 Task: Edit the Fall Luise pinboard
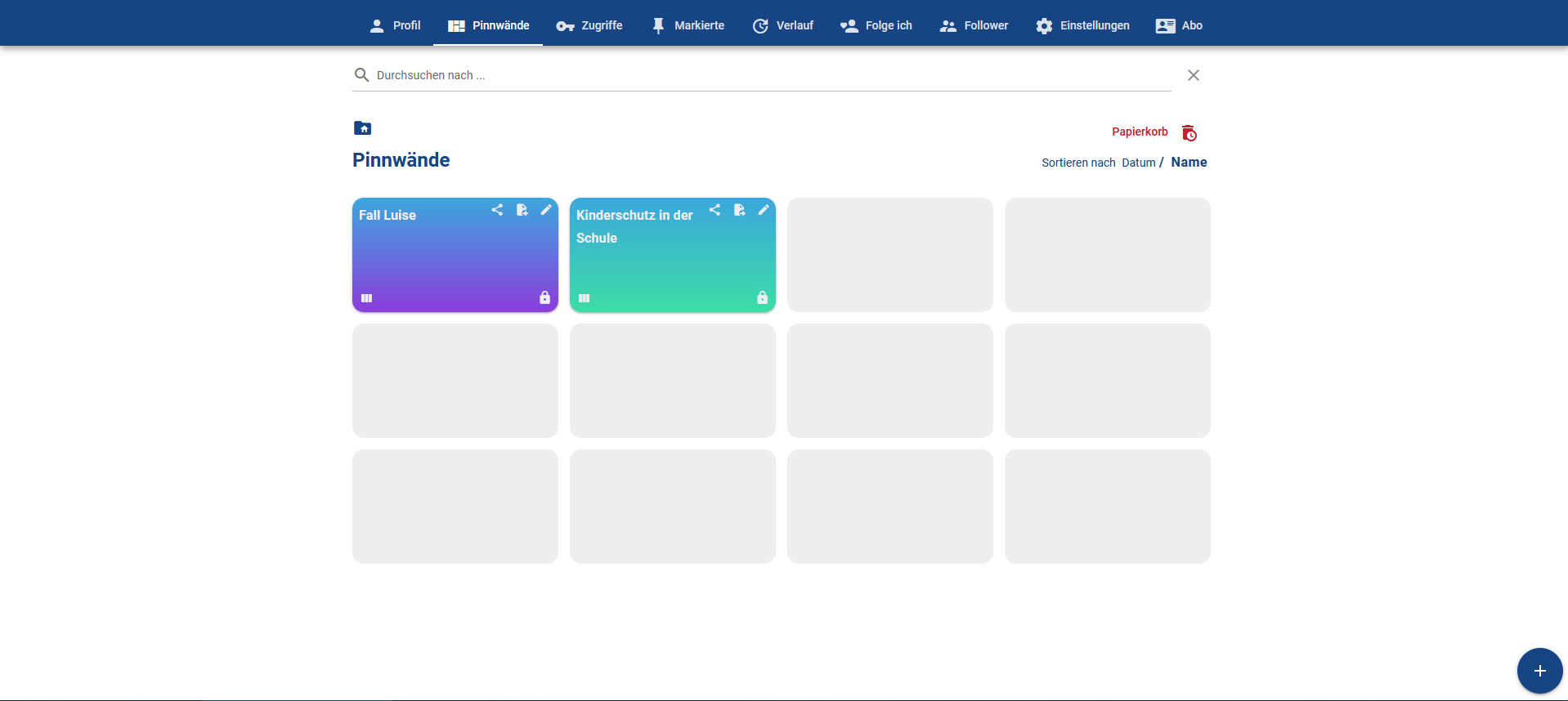[546, 210]
